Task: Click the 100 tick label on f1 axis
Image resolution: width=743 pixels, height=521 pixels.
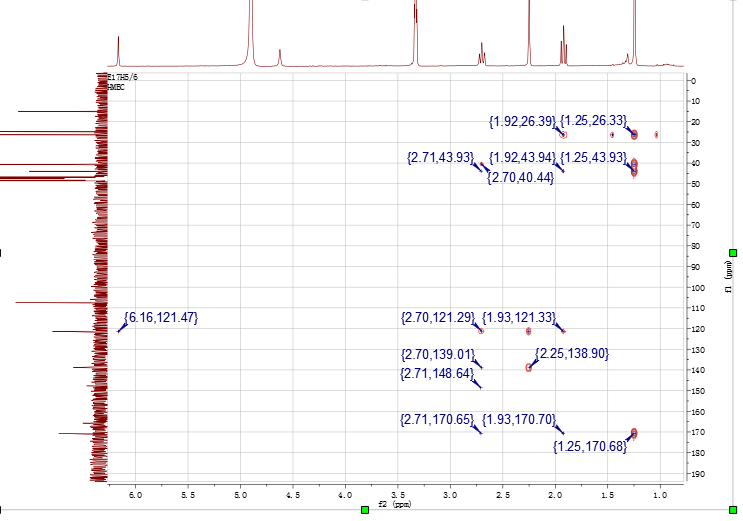Action: (697, 288)
